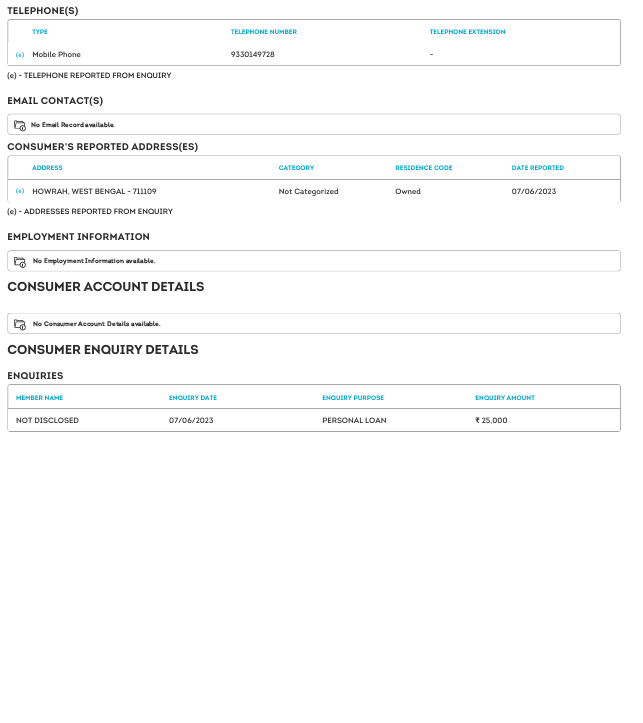Select the telephone number 9330149728
Viewport: 643px width, 723px height.
click(252, 54)
